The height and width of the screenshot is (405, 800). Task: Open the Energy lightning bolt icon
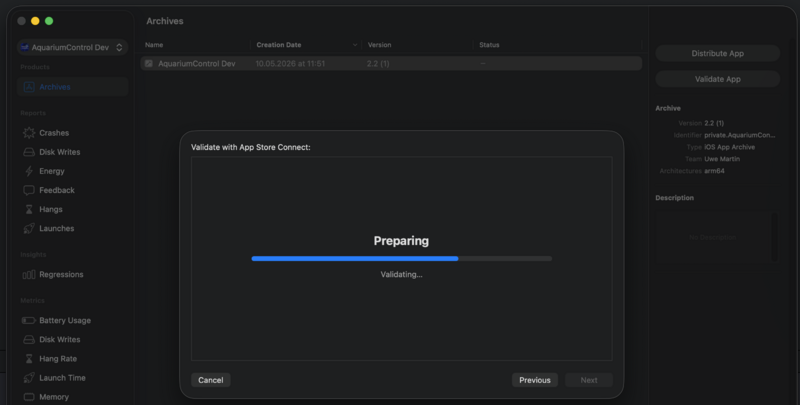[x=29, y=171]
